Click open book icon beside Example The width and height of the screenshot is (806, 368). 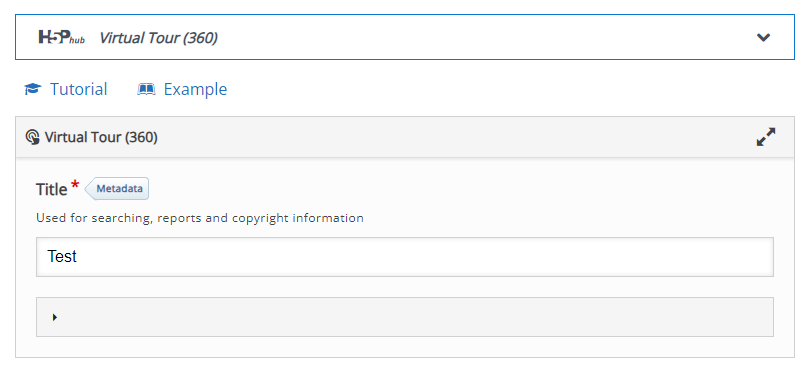coord(146,89)
